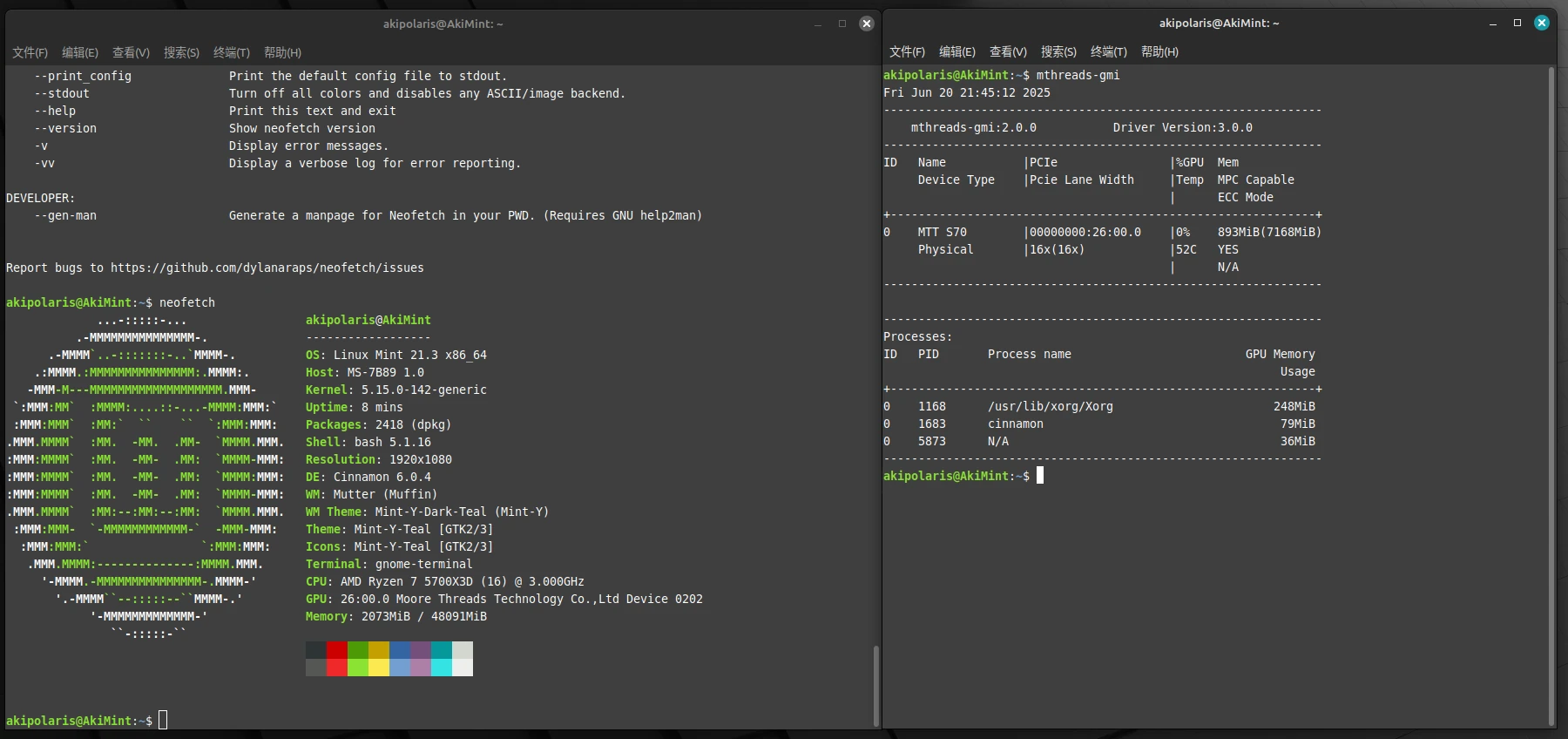Click the 'Memory: 2073MiB / 48091MiB' line

(x=396, y=616)
